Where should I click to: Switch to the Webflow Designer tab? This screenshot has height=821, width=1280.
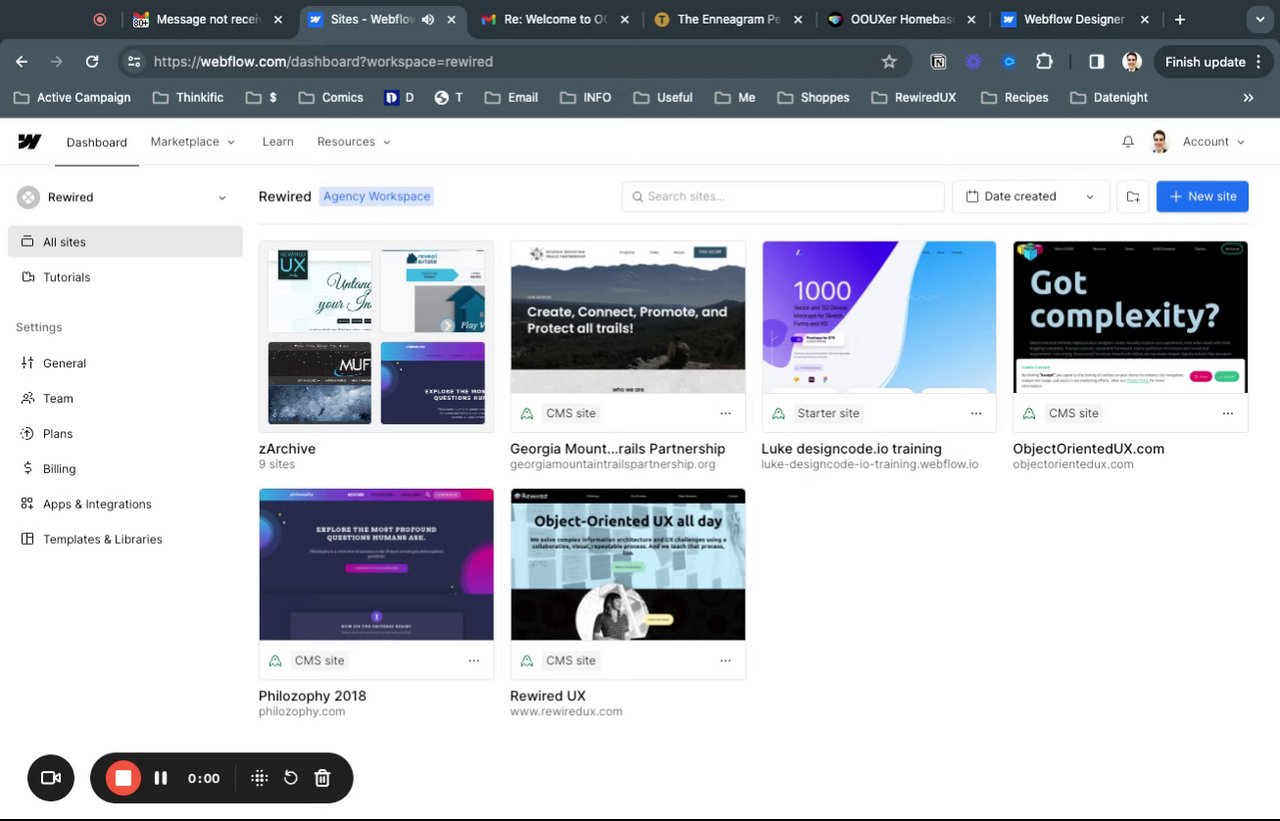[x=1077, y=20]
